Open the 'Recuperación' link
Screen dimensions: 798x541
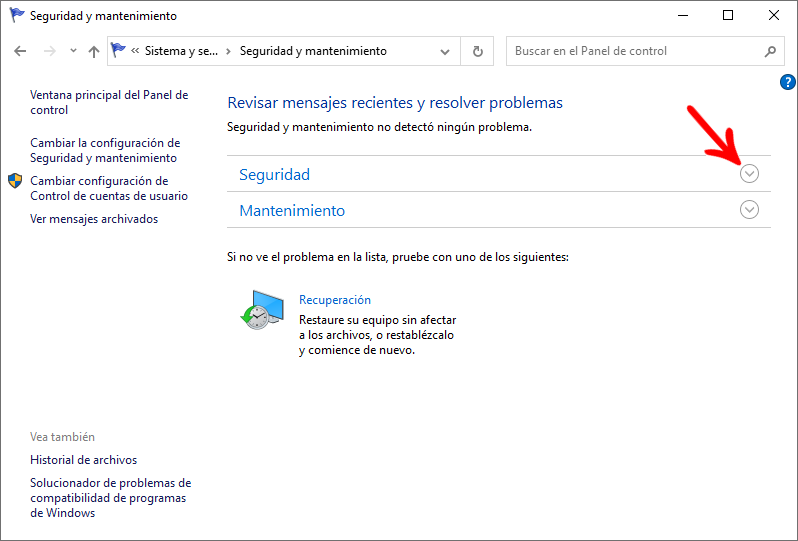(335, 300)
